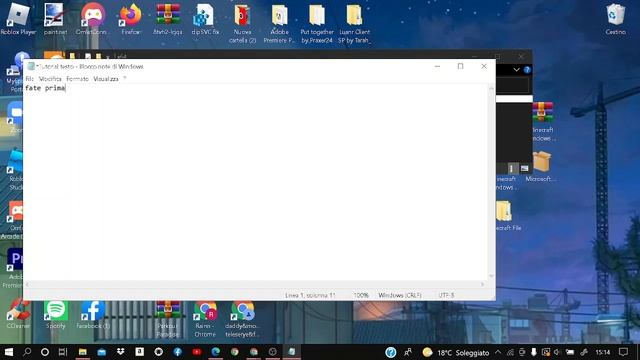Viewport: 640px width, 360px height.
Task: Switch to Notepad via its taskbar icon
Action: click(x=292, y=352)
